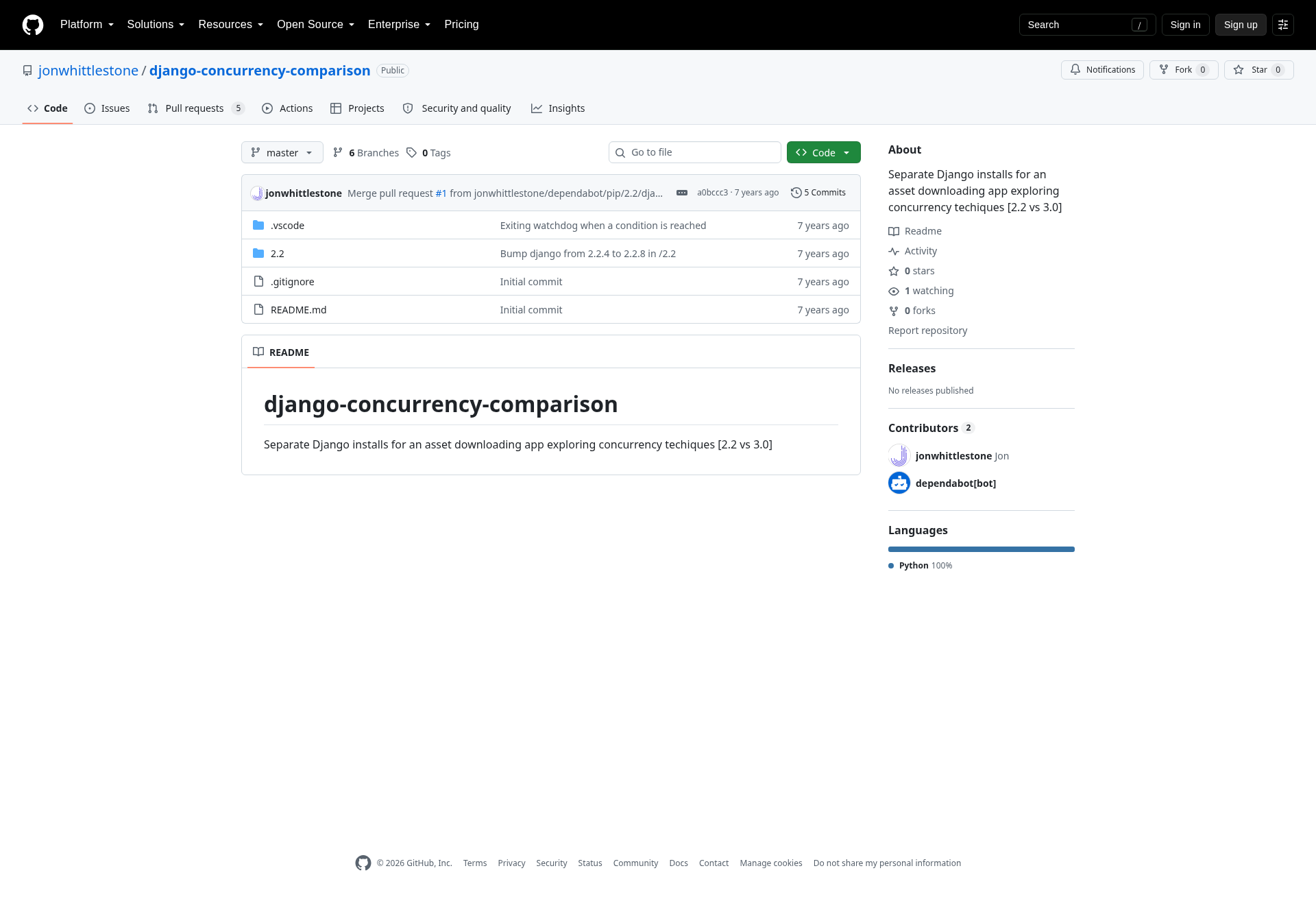Image resolution: width=1316 pixels, height=899 pixels.
Task: Click the Star icon button
Action: pos(1258,70)
